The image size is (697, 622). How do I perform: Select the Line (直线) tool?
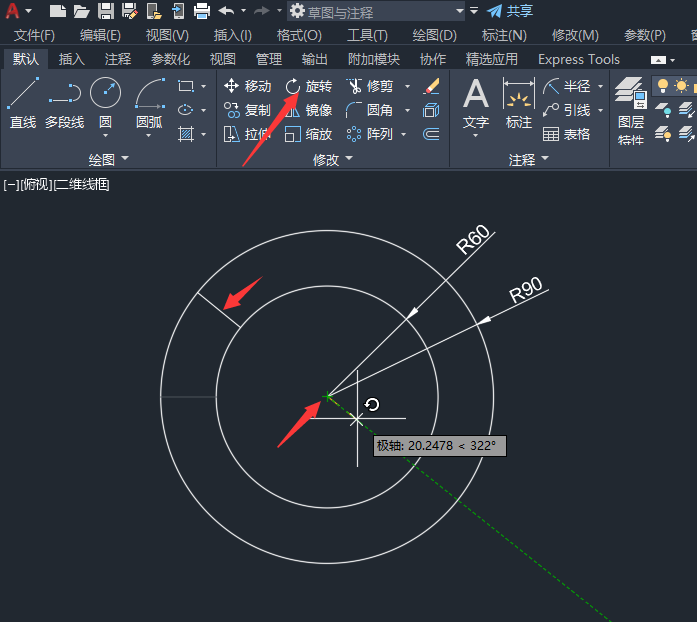point(23,103)
